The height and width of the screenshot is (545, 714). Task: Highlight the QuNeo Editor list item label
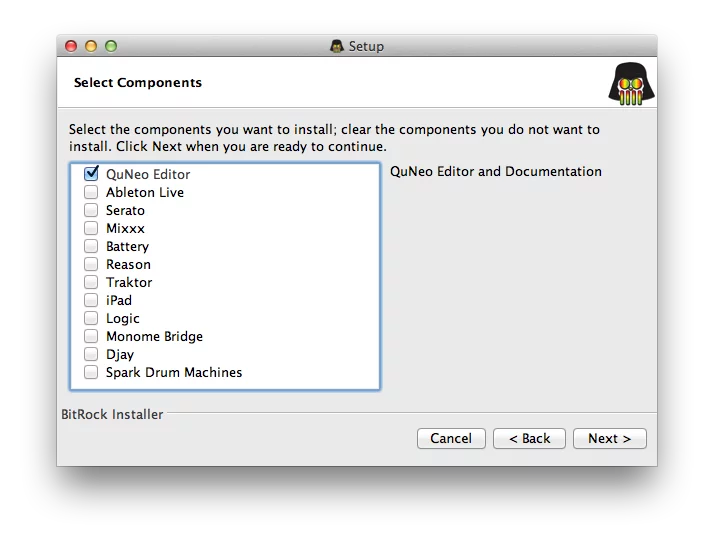point(148,174)
